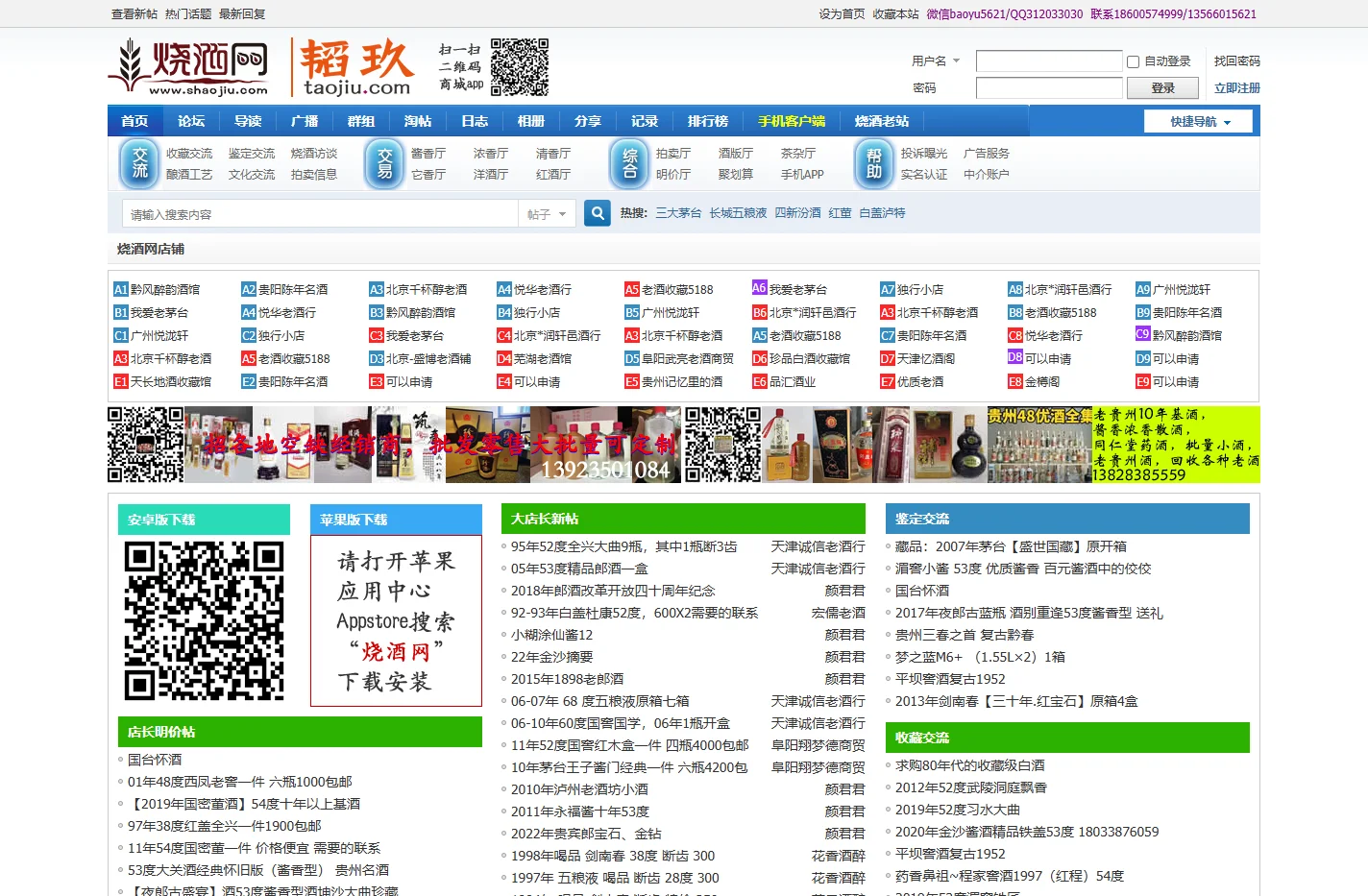Open the 广播 nav tab
This screenshot has height=896, width=1368.
pos(305,121)
